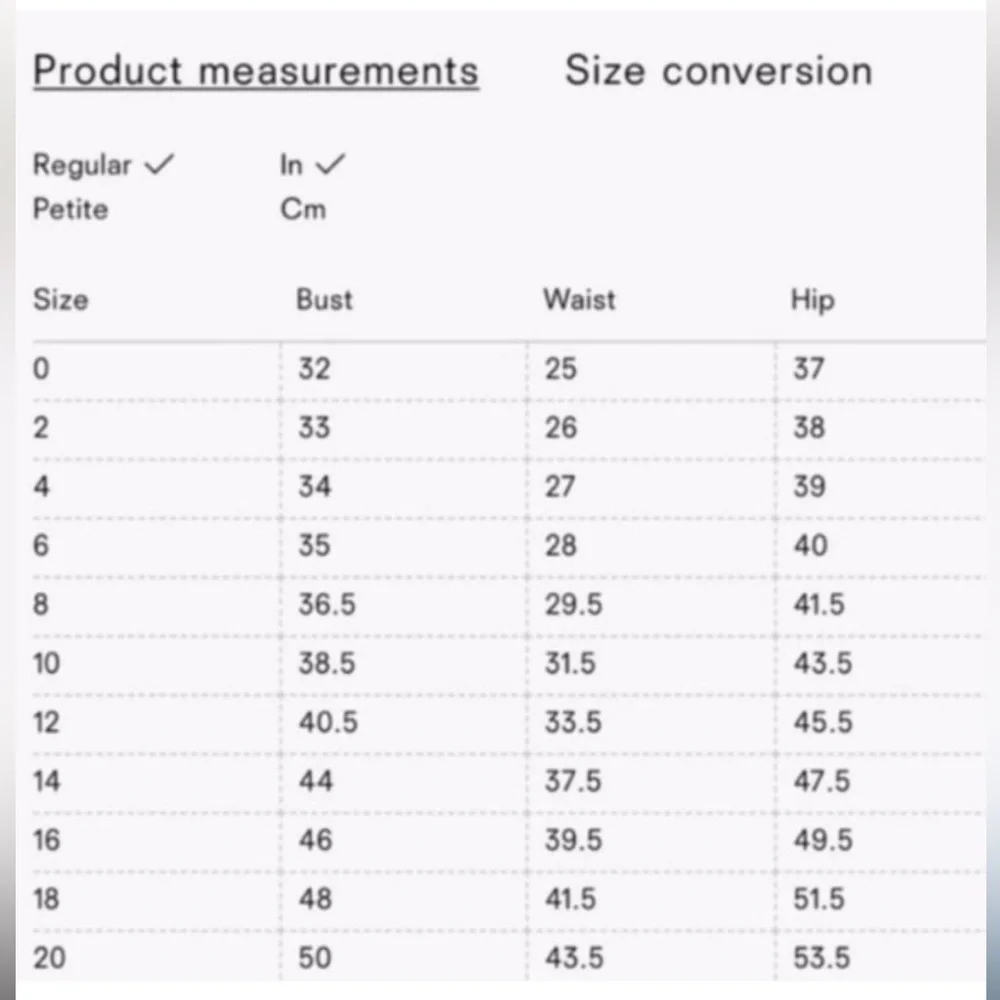Select the size 20 row label
Screen dimensions: 1000x1000
[49, 958]
